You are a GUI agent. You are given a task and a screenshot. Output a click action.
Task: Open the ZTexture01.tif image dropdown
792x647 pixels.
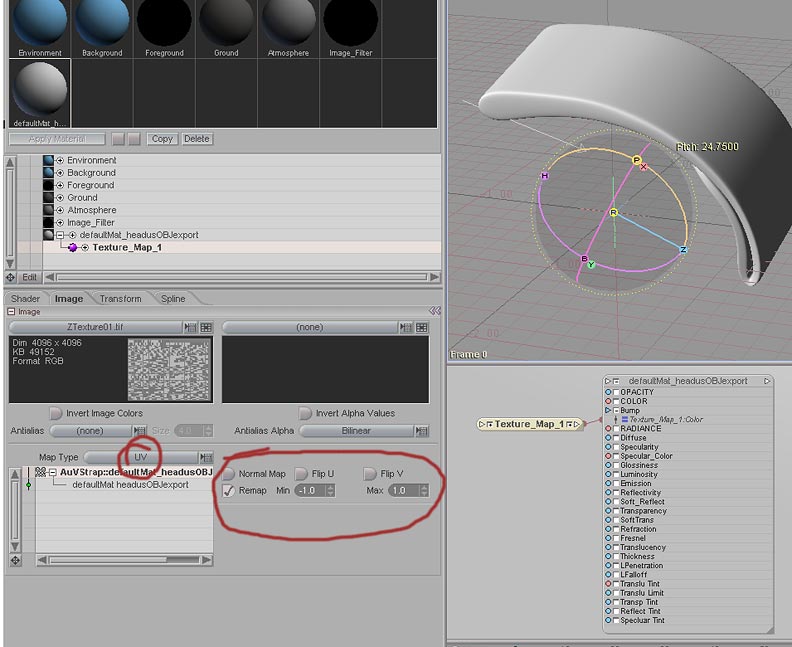coord(95,327)
